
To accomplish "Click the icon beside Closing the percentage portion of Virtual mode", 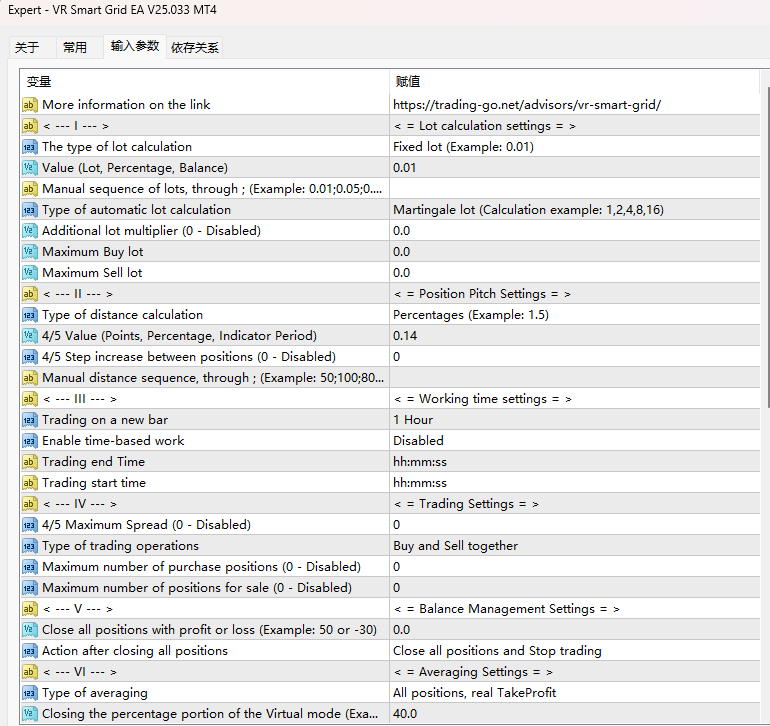I will tap(29, 714).
